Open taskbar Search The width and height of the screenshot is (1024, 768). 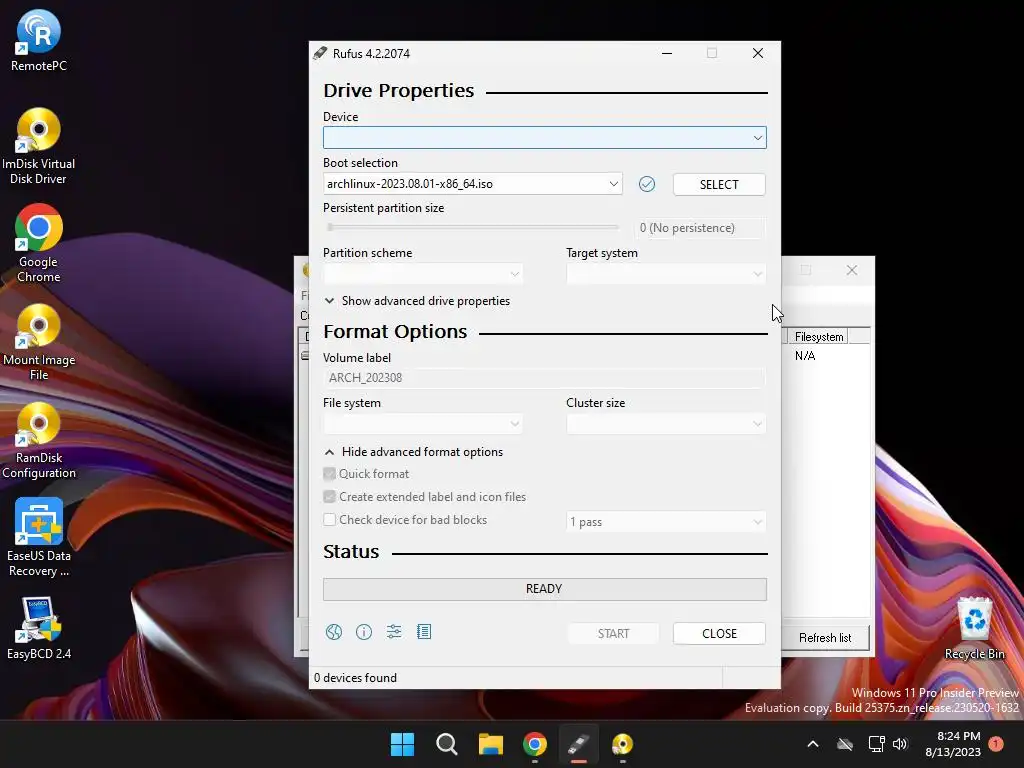[x=447, y=744]
